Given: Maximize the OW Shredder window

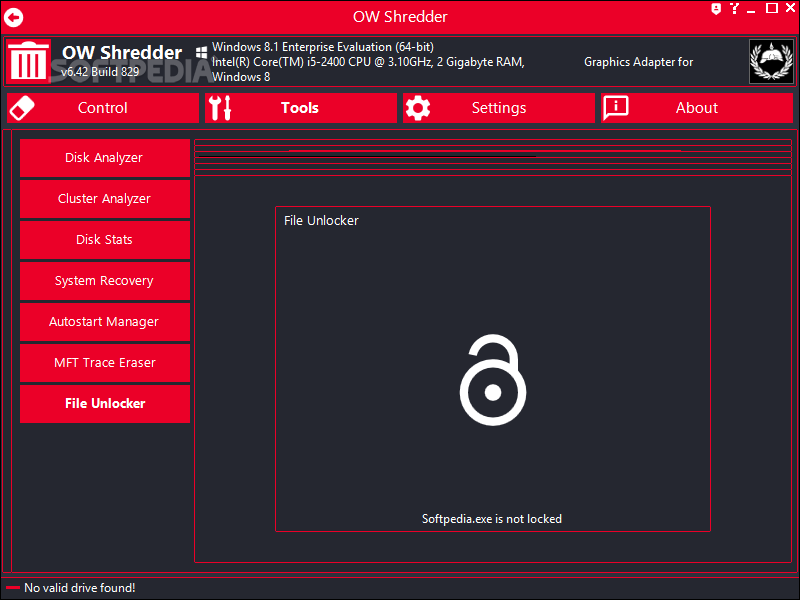Looking at the screenshot, I should click(x=772, y=8).
